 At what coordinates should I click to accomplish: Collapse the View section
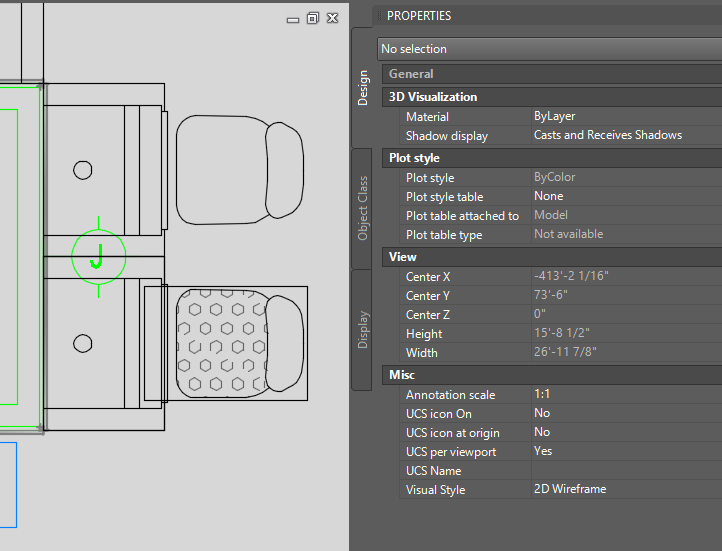point(552,257)
